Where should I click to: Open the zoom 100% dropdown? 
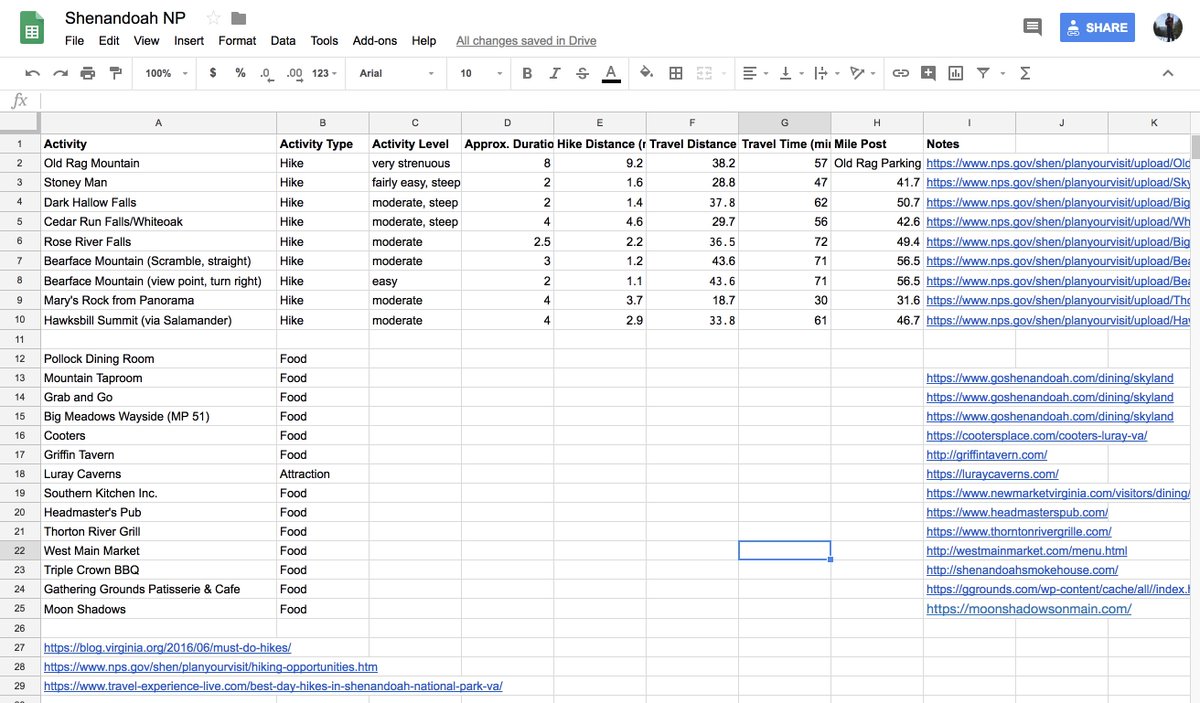coord(164,73)
